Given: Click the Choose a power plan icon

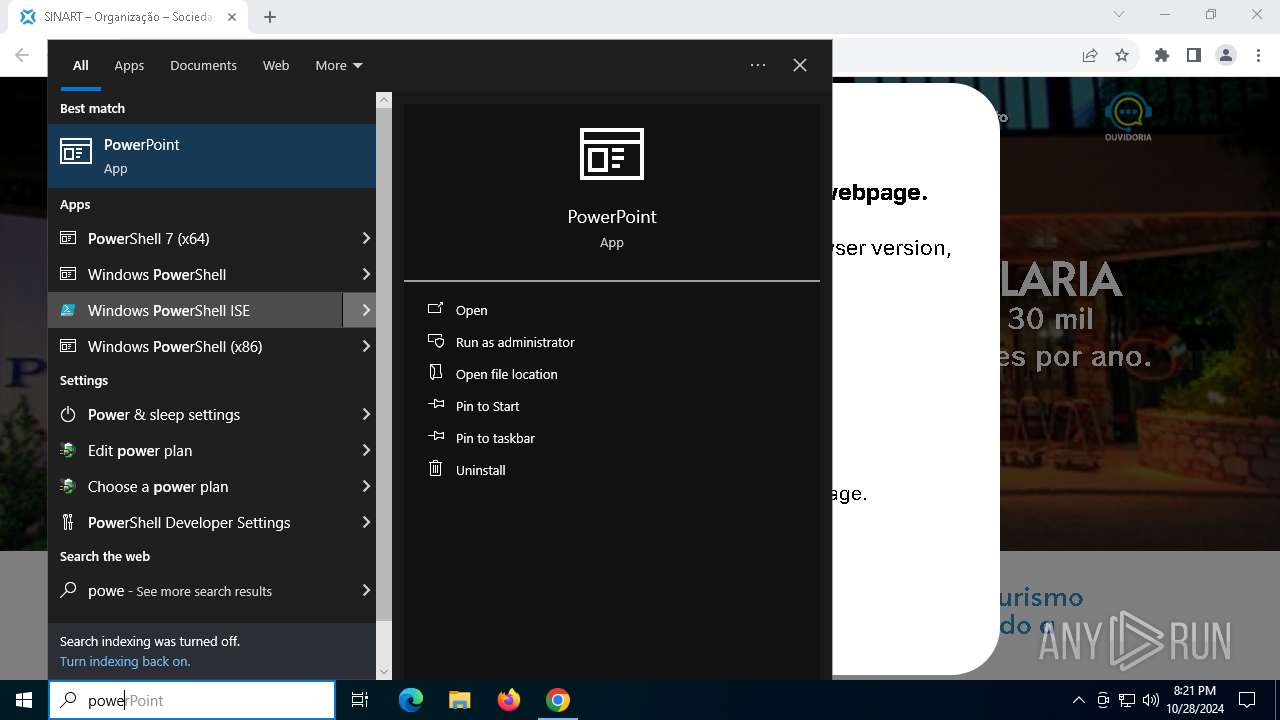Looking at the screenshot, I should pos(68,486).
